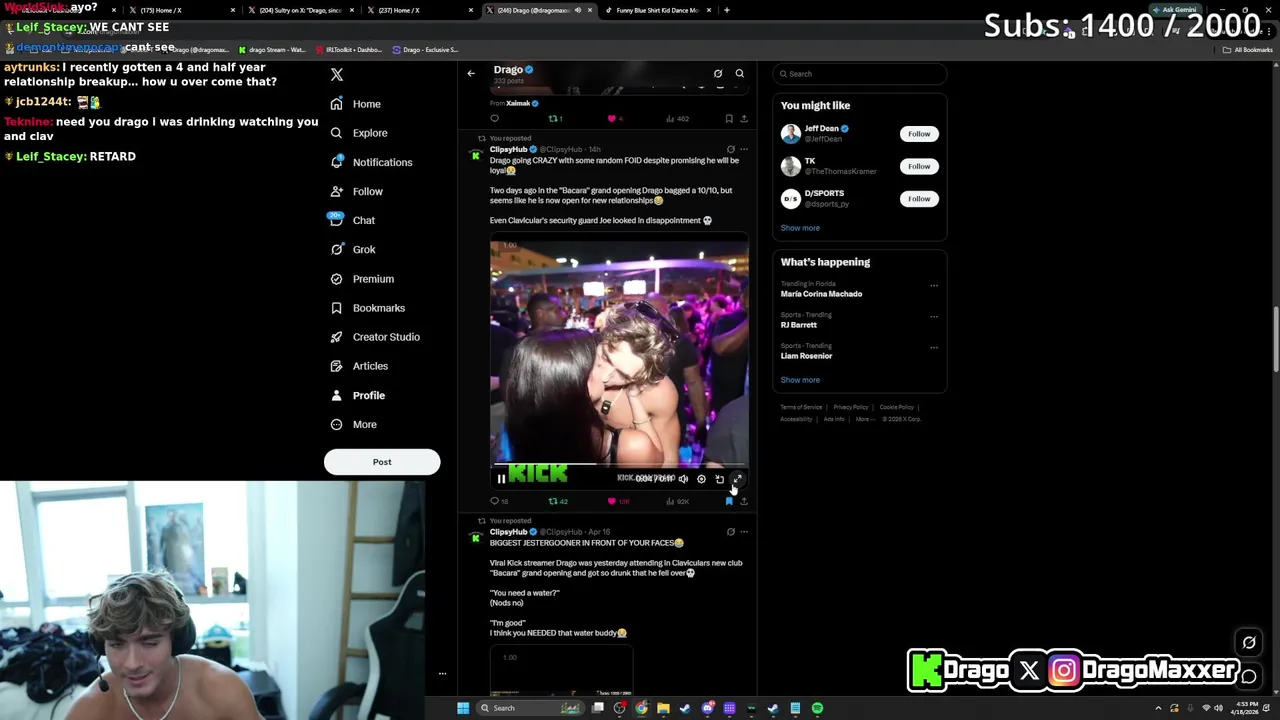Open options for Liam Rosenior trend
The height and width of the screenshot is (720, 1280).
(934, 348)
